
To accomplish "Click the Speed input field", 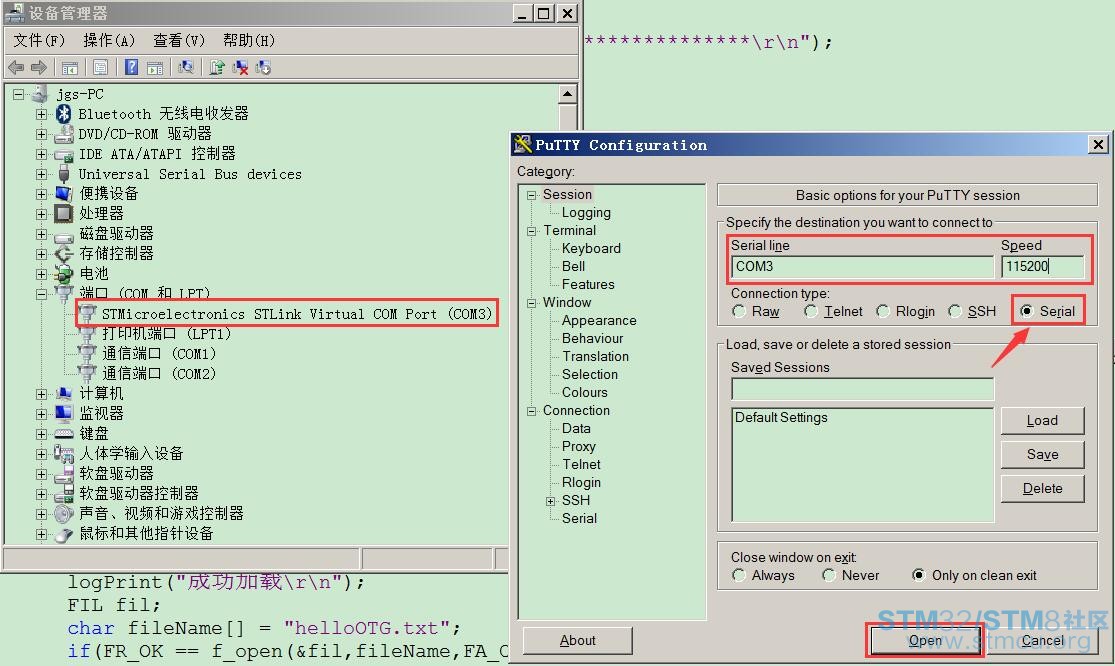I will tap(1042, 267).
